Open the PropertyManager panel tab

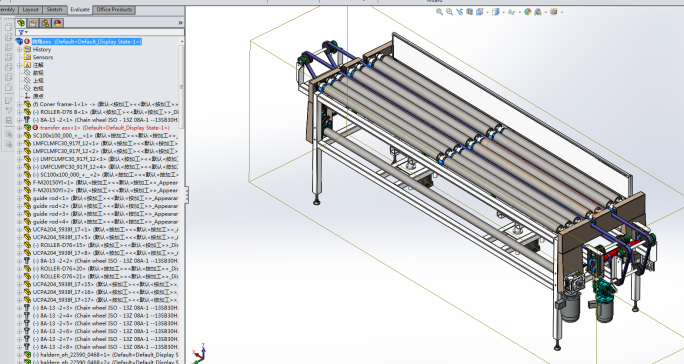pos(33,23)
